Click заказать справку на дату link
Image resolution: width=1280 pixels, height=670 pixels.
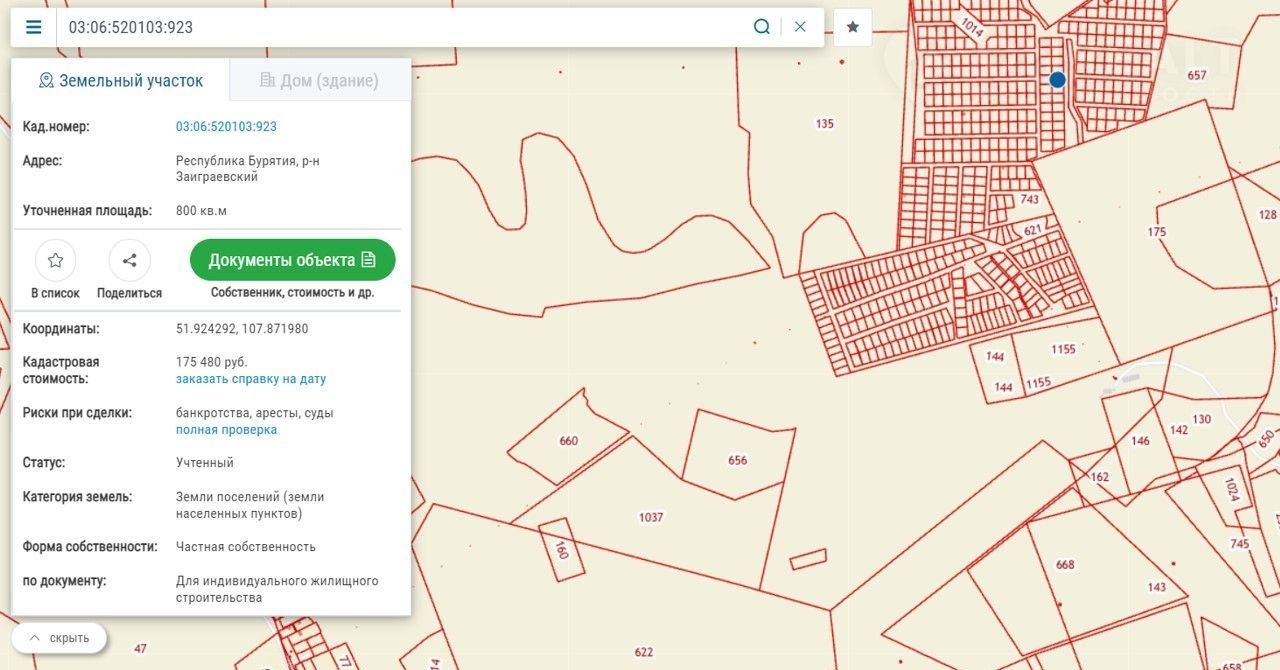tap(251, 379)
